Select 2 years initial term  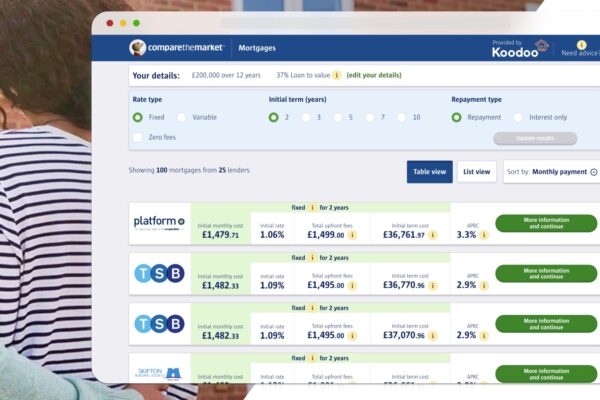(273, 117)
